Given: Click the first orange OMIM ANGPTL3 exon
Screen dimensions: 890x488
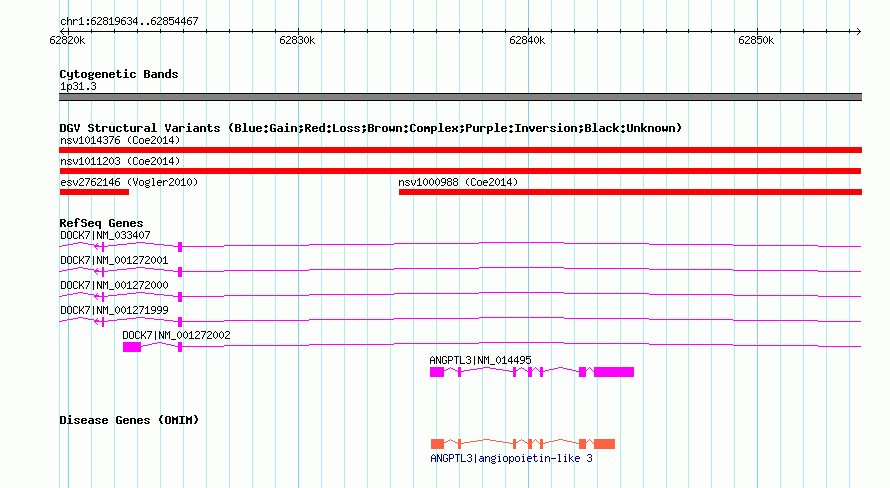Looking at the screenshot, I should [x=437, y=444].
